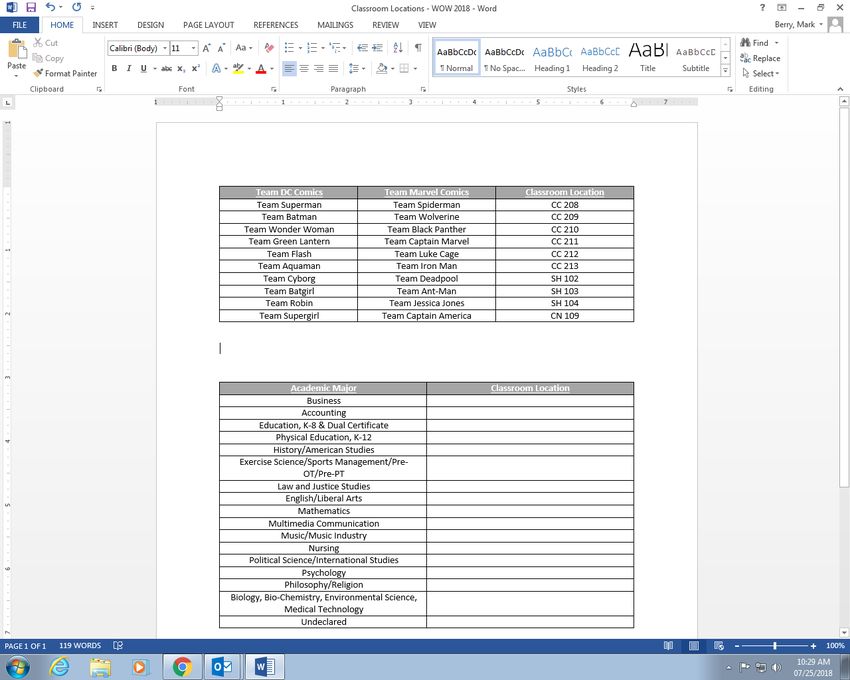
Task: Toggle strikethrough formatting
Action: point(166,68)
